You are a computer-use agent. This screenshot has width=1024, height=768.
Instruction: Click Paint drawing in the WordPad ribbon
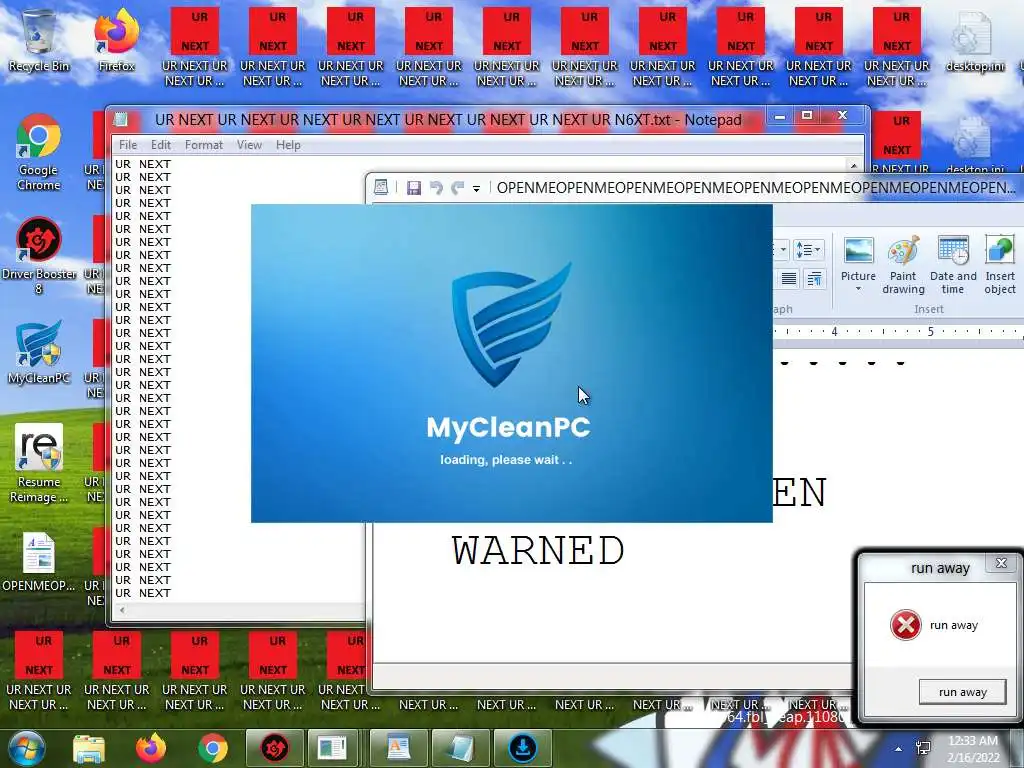click(x=903, y=265)
